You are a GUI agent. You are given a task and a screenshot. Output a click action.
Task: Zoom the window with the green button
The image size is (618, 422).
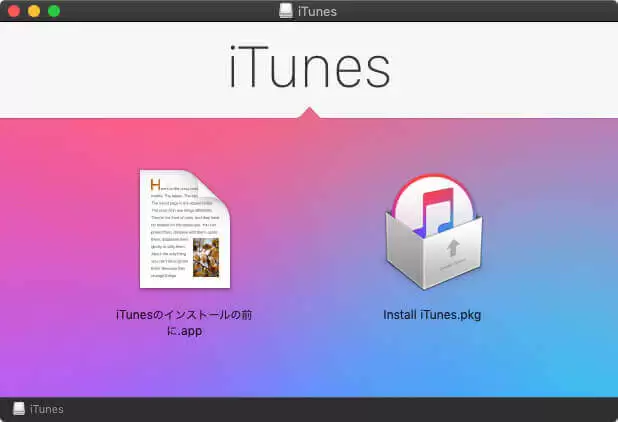54,11
